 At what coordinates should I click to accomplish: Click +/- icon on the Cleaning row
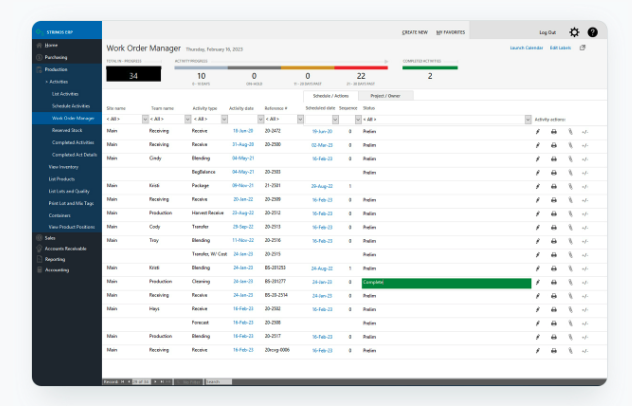(x=585, y=283)
